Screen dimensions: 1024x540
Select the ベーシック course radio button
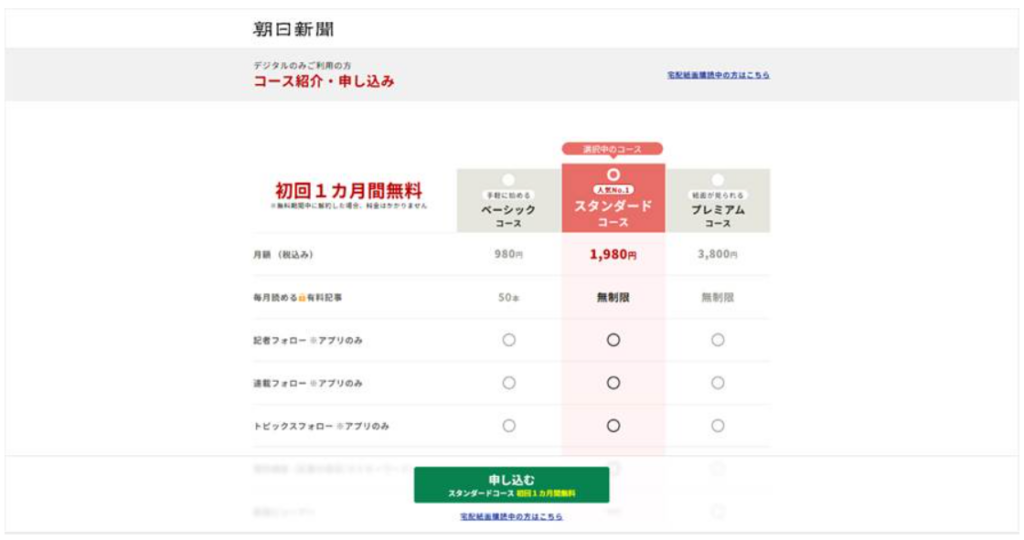click(x=509, y=180)
